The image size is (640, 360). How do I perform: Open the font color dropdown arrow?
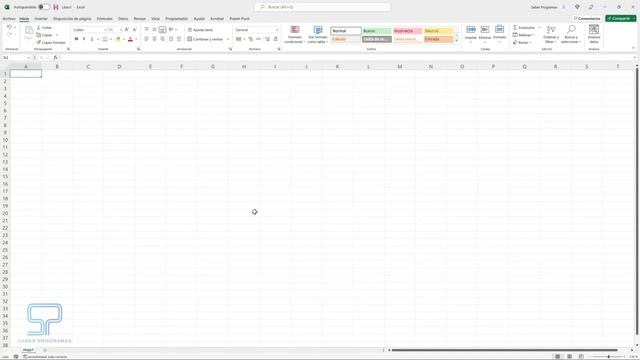[136, 39]
